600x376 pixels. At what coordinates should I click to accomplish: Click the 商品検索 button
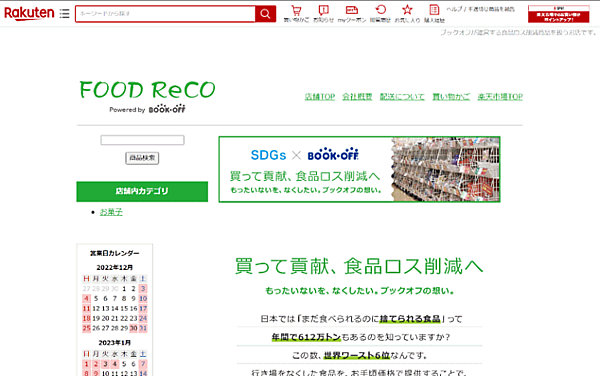(142, 158)
